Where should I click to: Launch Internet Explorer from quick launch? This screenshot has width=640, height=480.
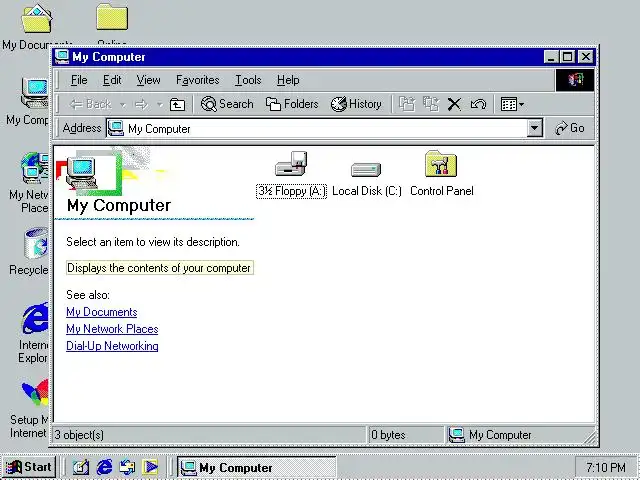[x=104, y=467]
